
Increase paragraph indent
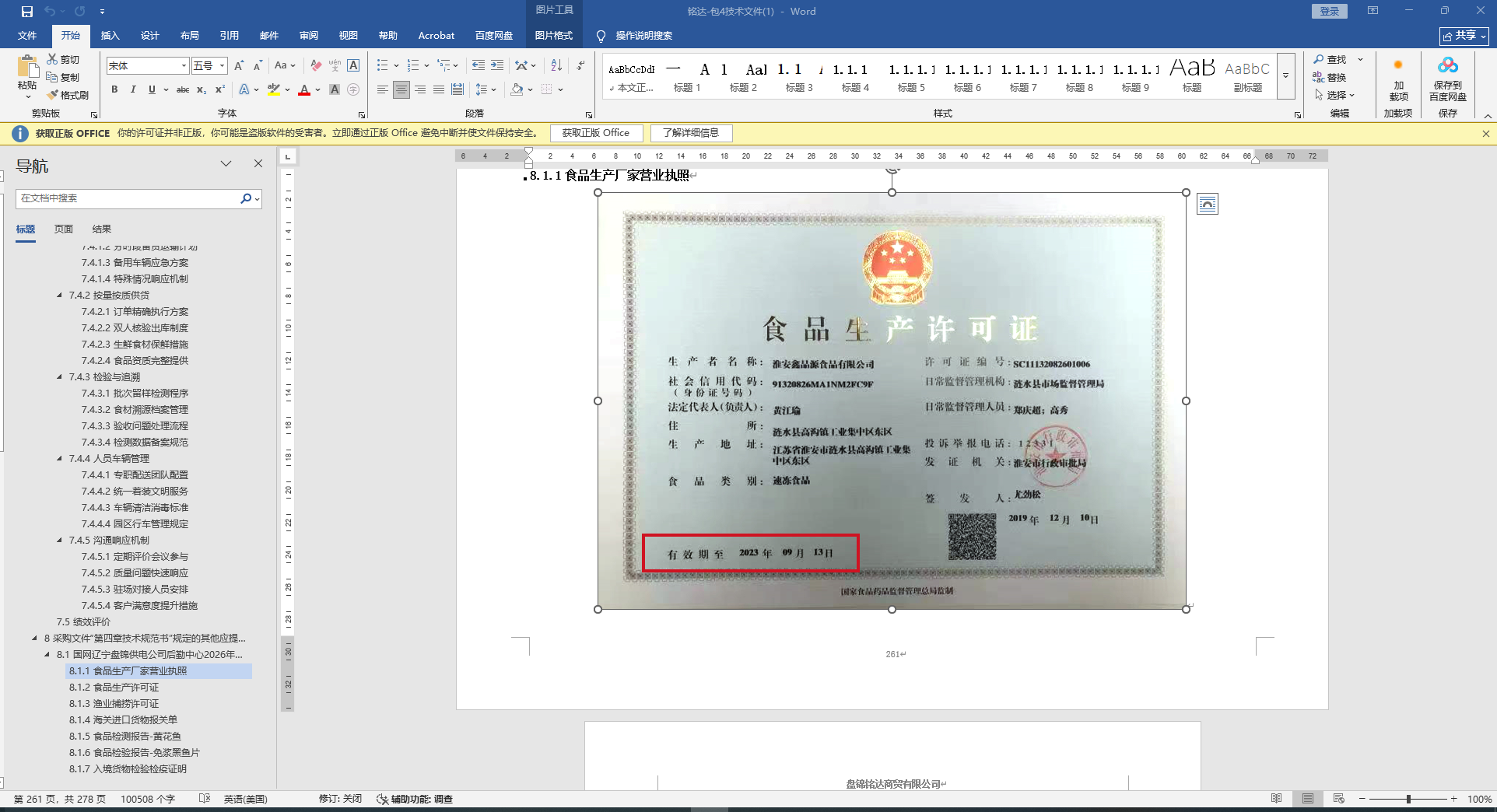coord(497,66)
